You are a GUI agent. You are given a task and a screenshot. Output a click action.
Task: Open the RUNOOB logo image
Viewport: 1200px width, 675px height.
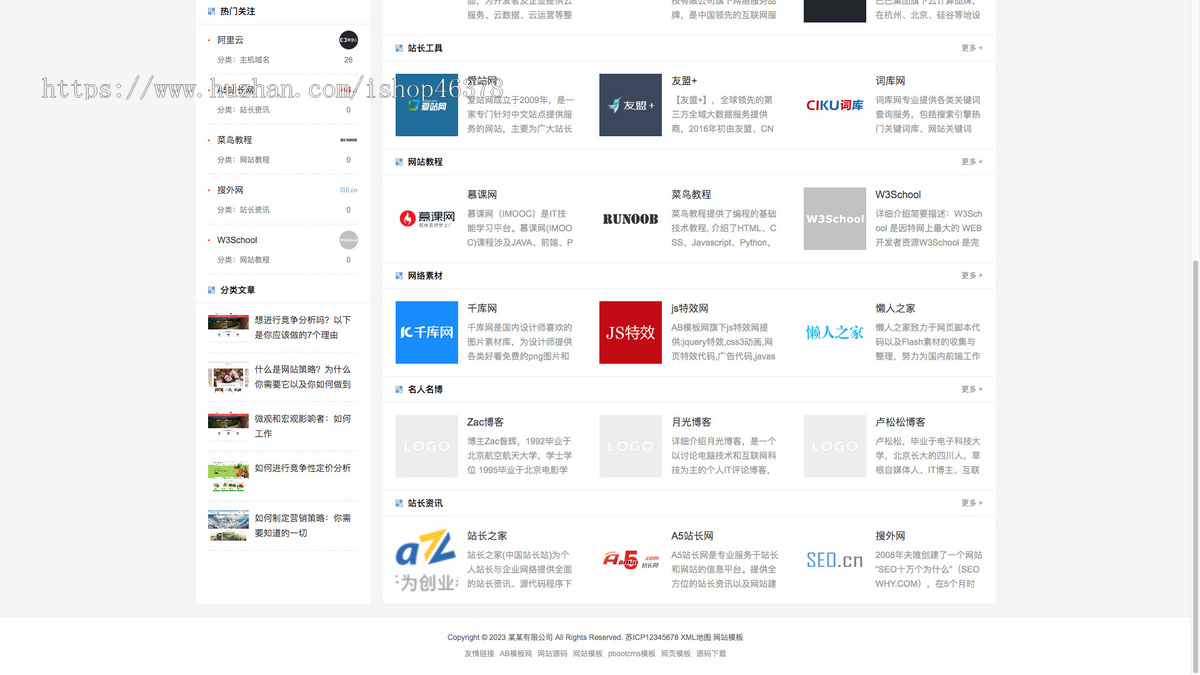630,219
